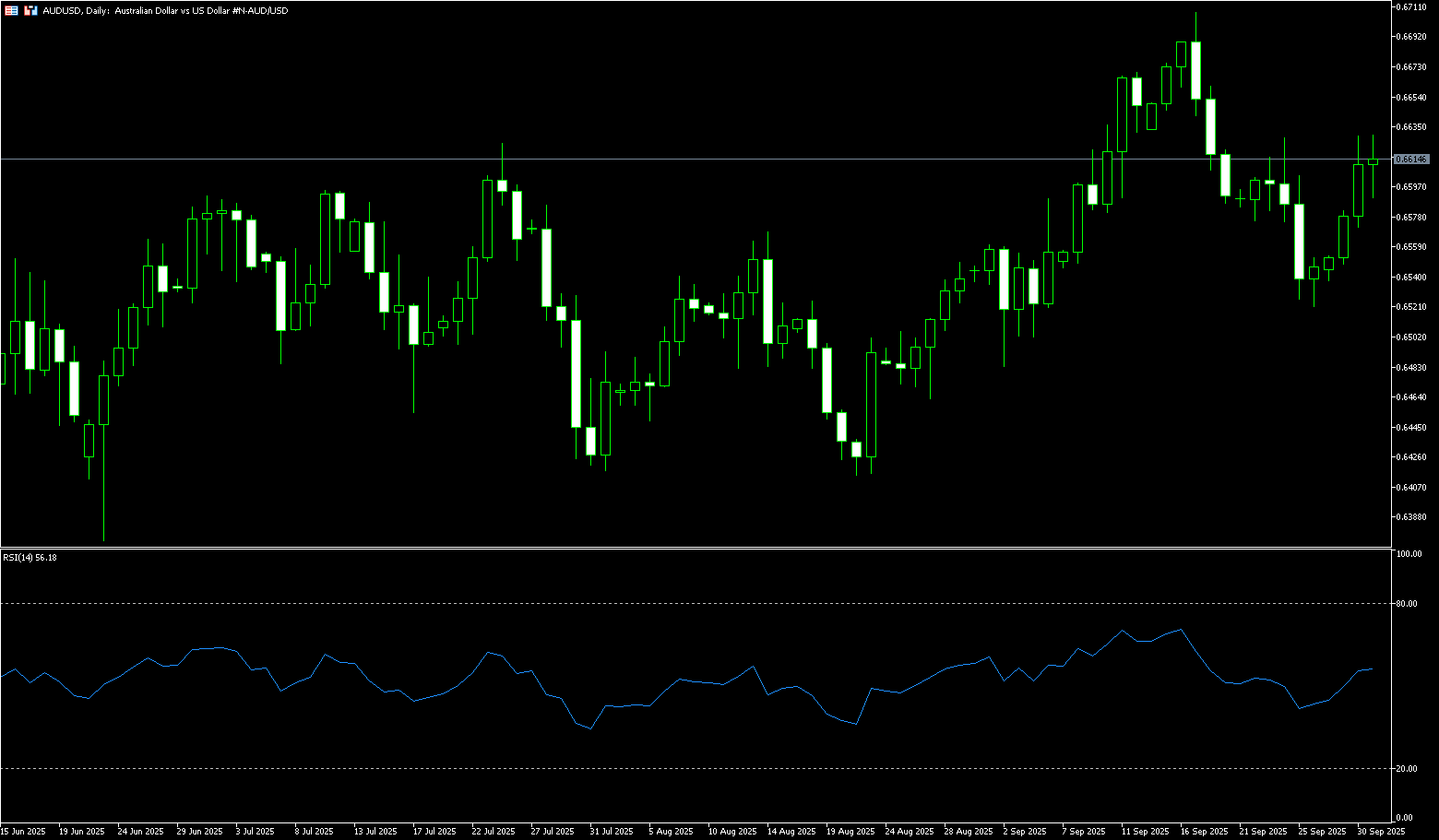
Task: Select the 11 Sep 2025 date label
Action: [1145, 831]
